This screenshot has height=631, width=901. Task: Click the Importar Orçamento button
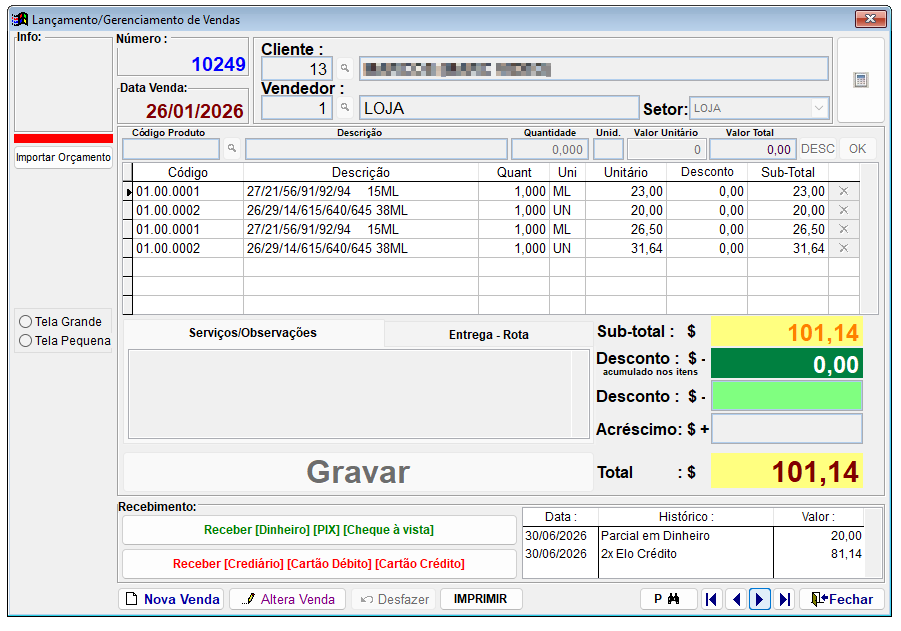[x=63, y=157]
